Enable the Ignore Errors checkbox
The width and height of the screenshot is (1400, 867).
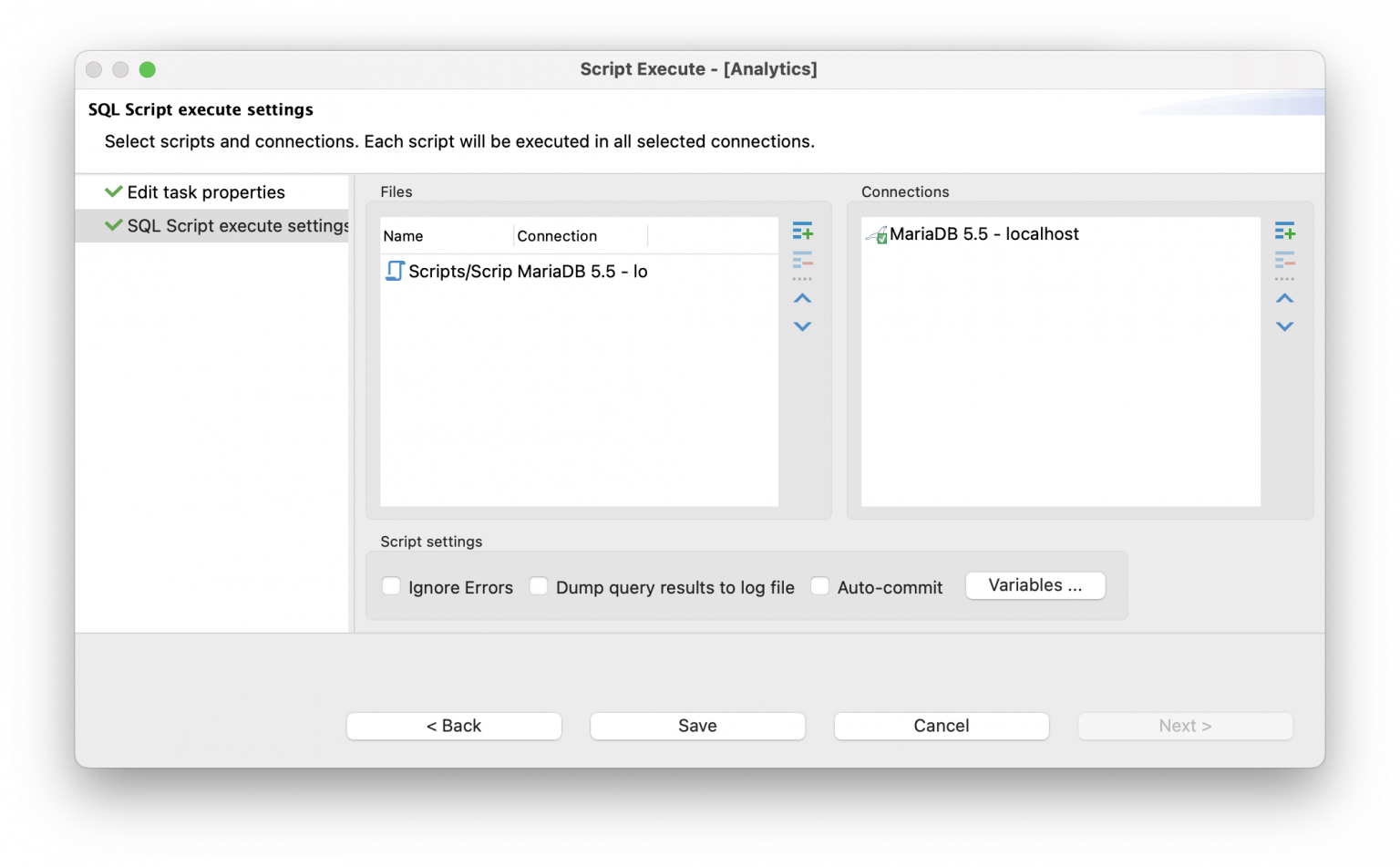tap(391, 586)
